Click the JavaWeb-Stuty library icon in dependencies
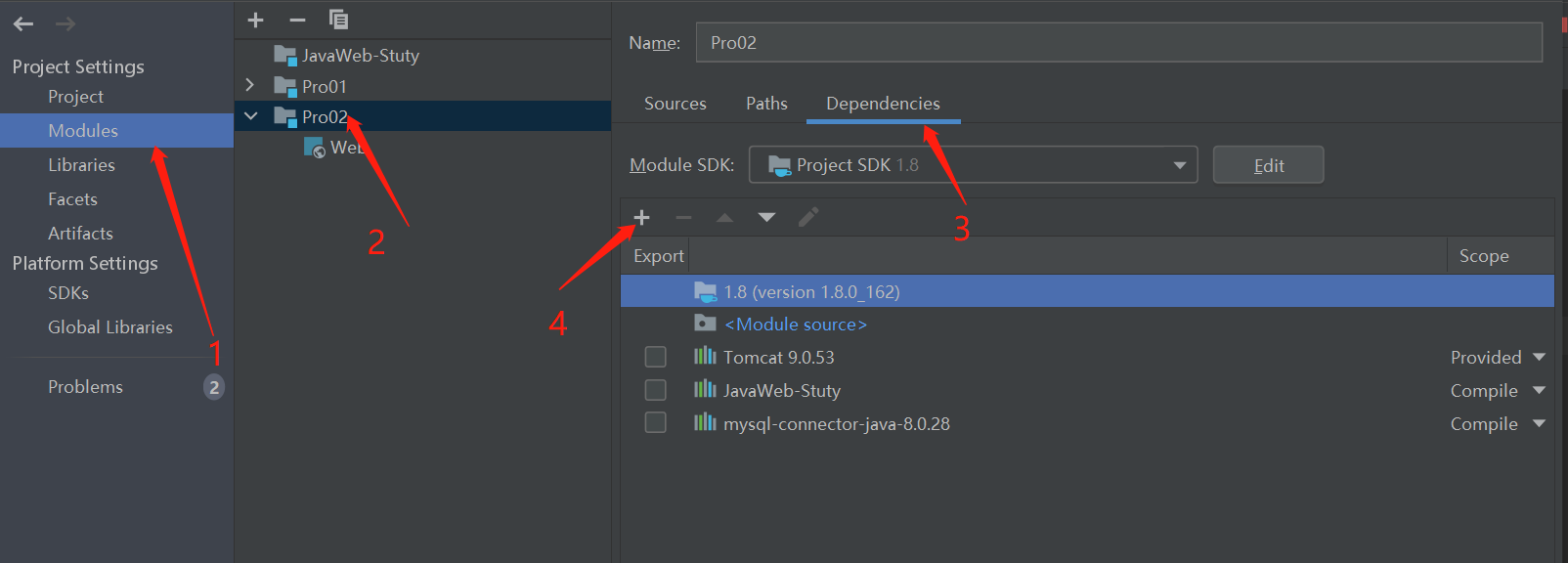Viewport: 1568px width, 563px height. click(705, 389)
